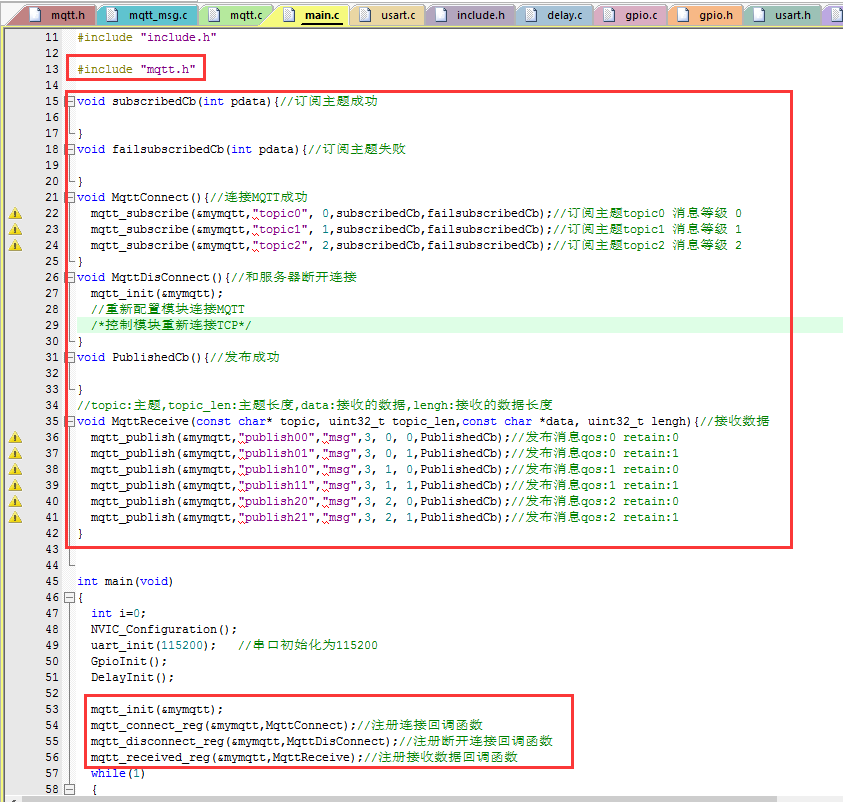Collapse the MqttReceive function fold at line 35
Viewport: 843px width, 802px height.
point(70,421)
